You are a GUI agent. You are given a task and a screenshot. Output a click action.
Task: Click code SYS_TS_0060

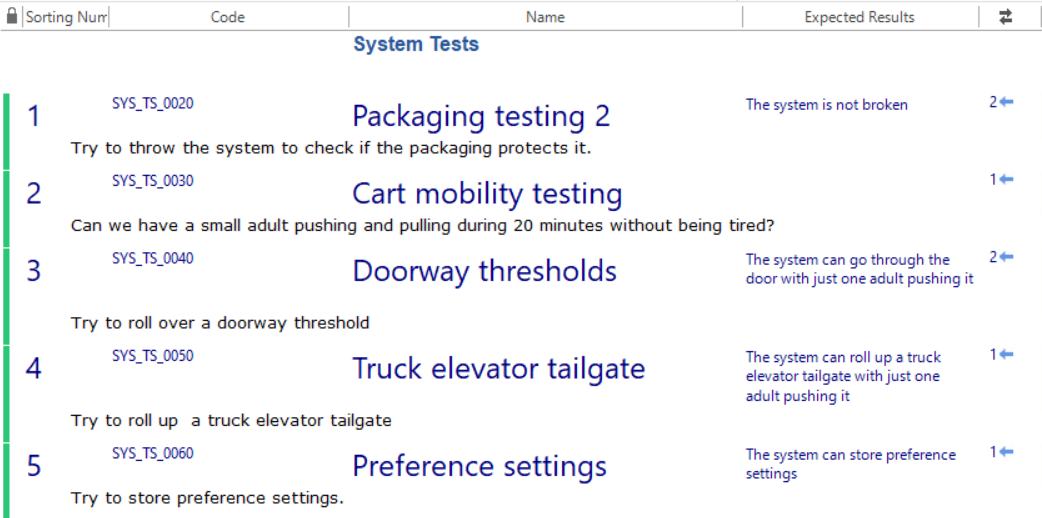(x=153, y=453)
